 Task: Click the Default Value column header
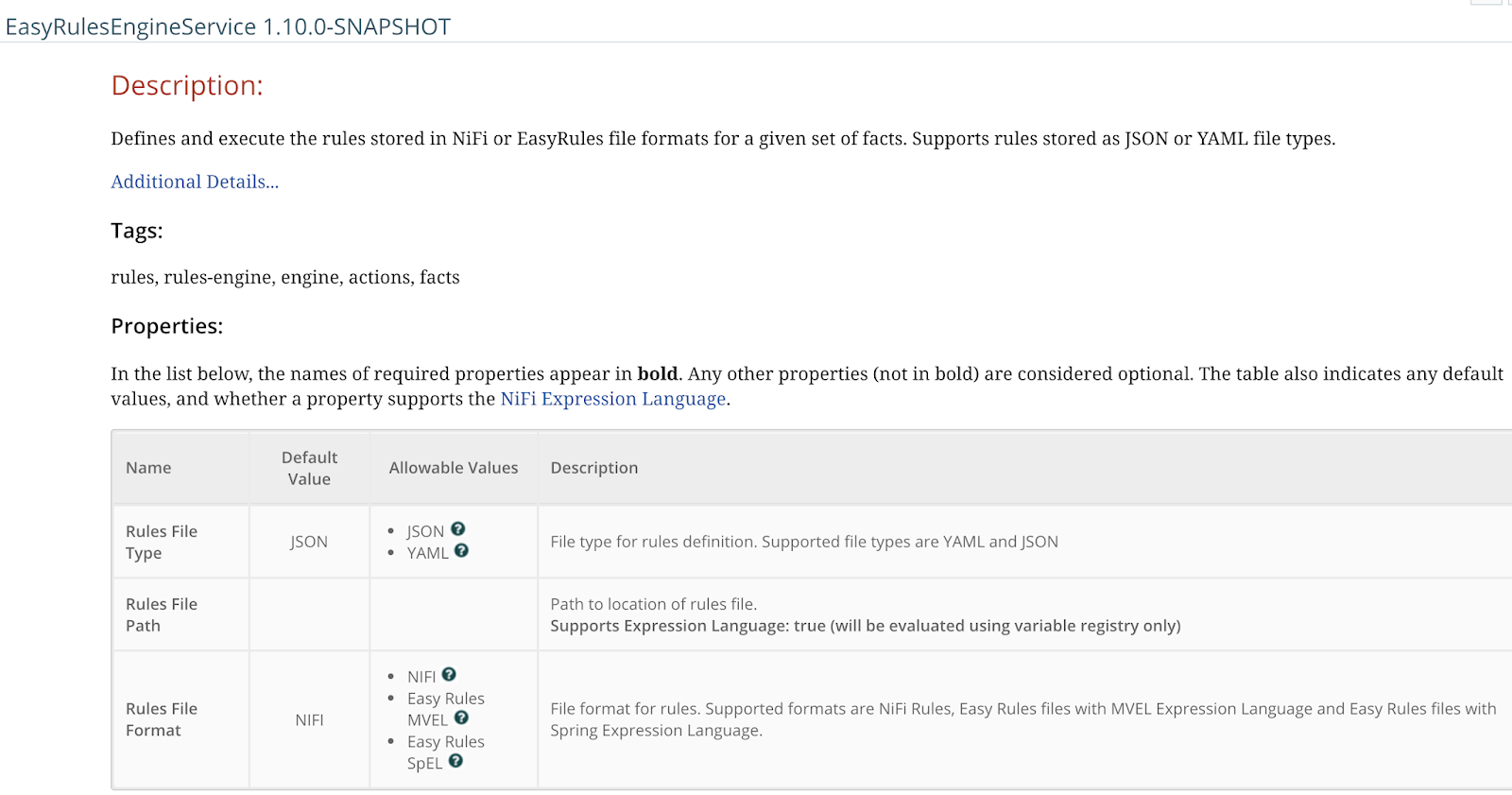tap(309, 468)
